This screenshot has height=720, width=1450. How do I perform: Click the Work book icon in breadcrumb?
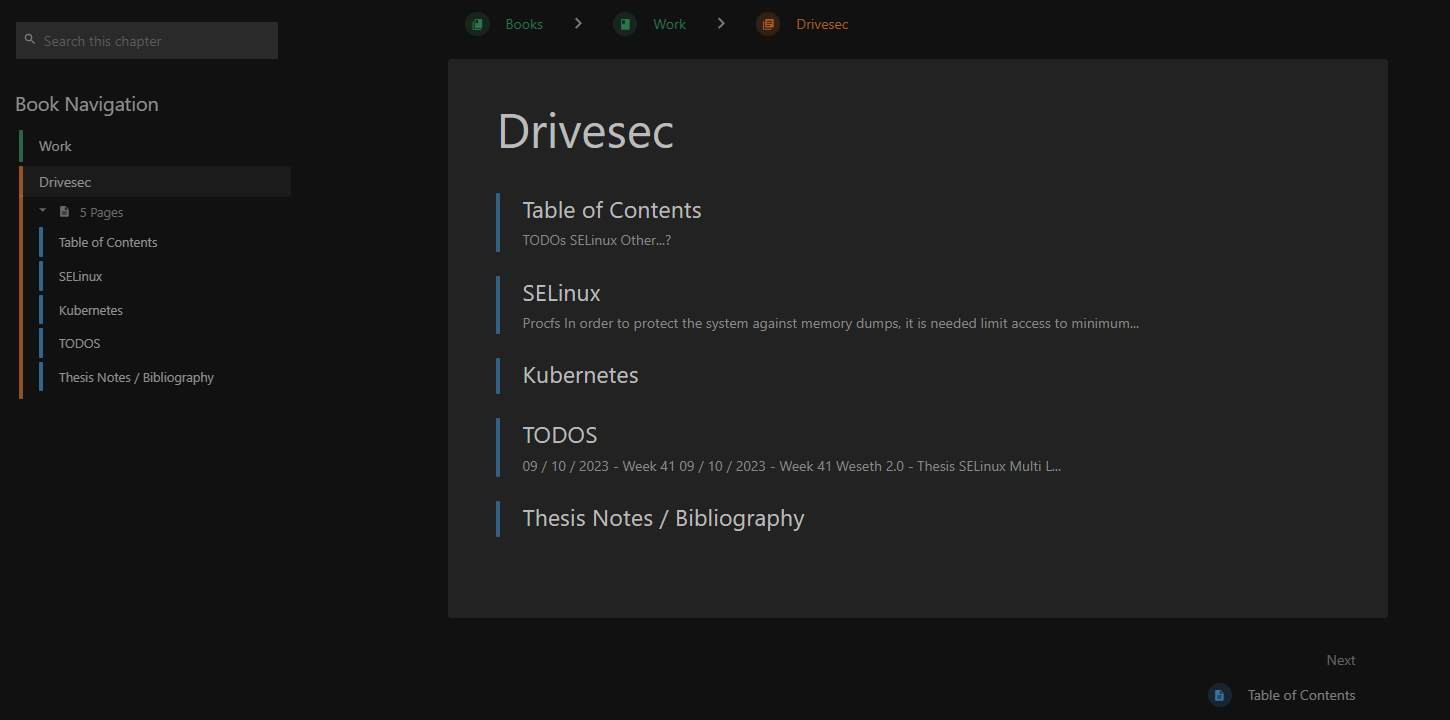pyautogui.click(x=625, y=24)
